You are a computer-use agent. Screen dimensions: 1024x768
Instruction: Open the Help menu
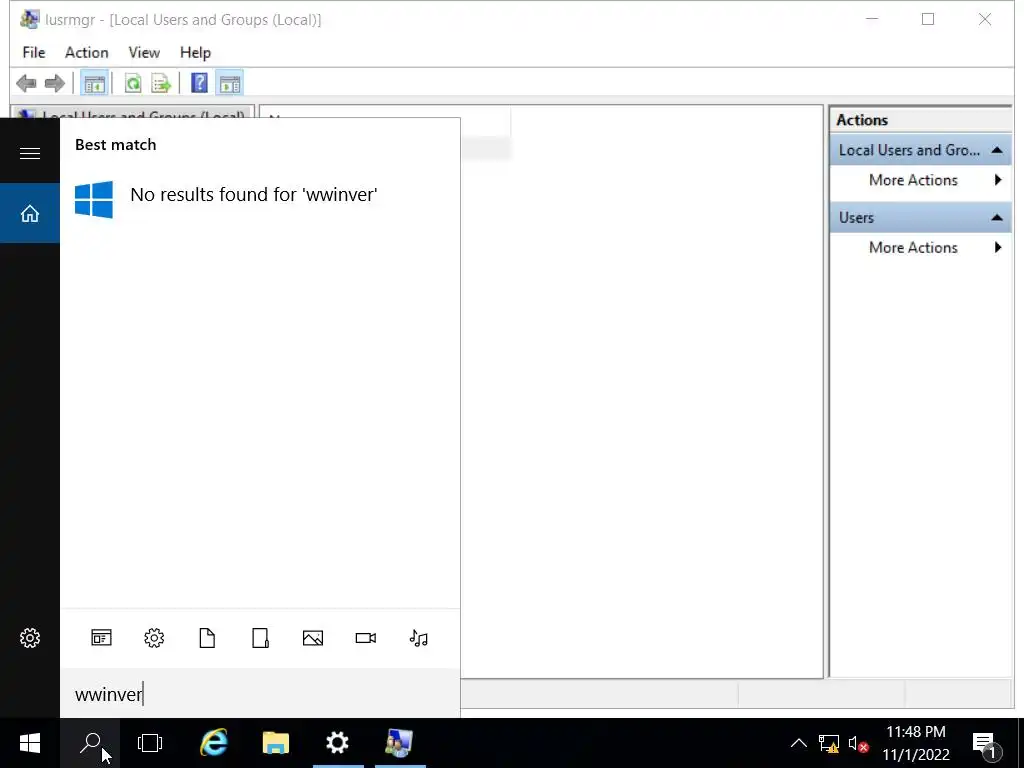tap(195, 52)
